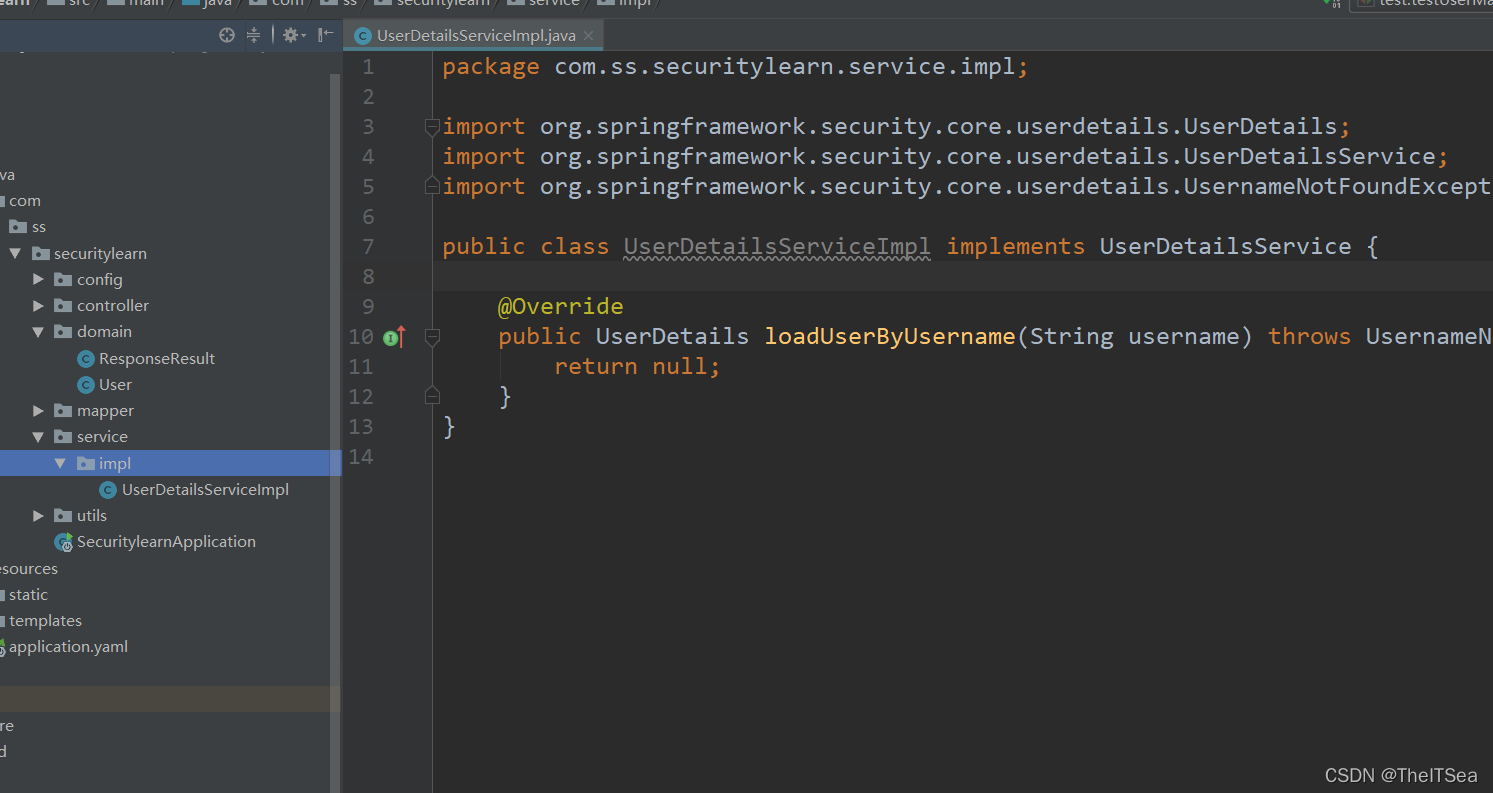Click the loadUserByUsername method name

pyautogui.click(x=890, y=337)
